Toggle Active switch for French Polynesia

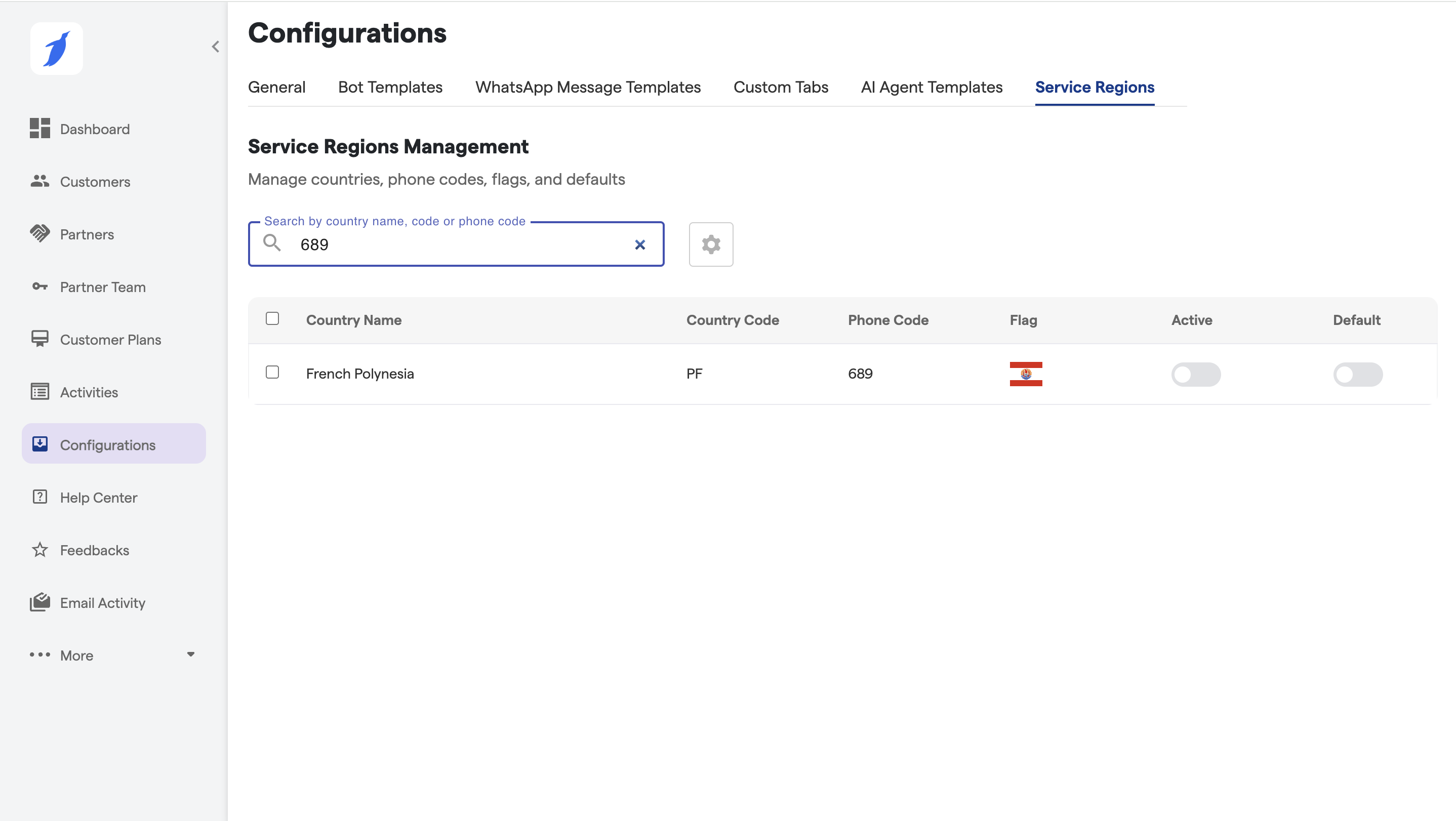pyautogui.click(x=1195, y=374)
